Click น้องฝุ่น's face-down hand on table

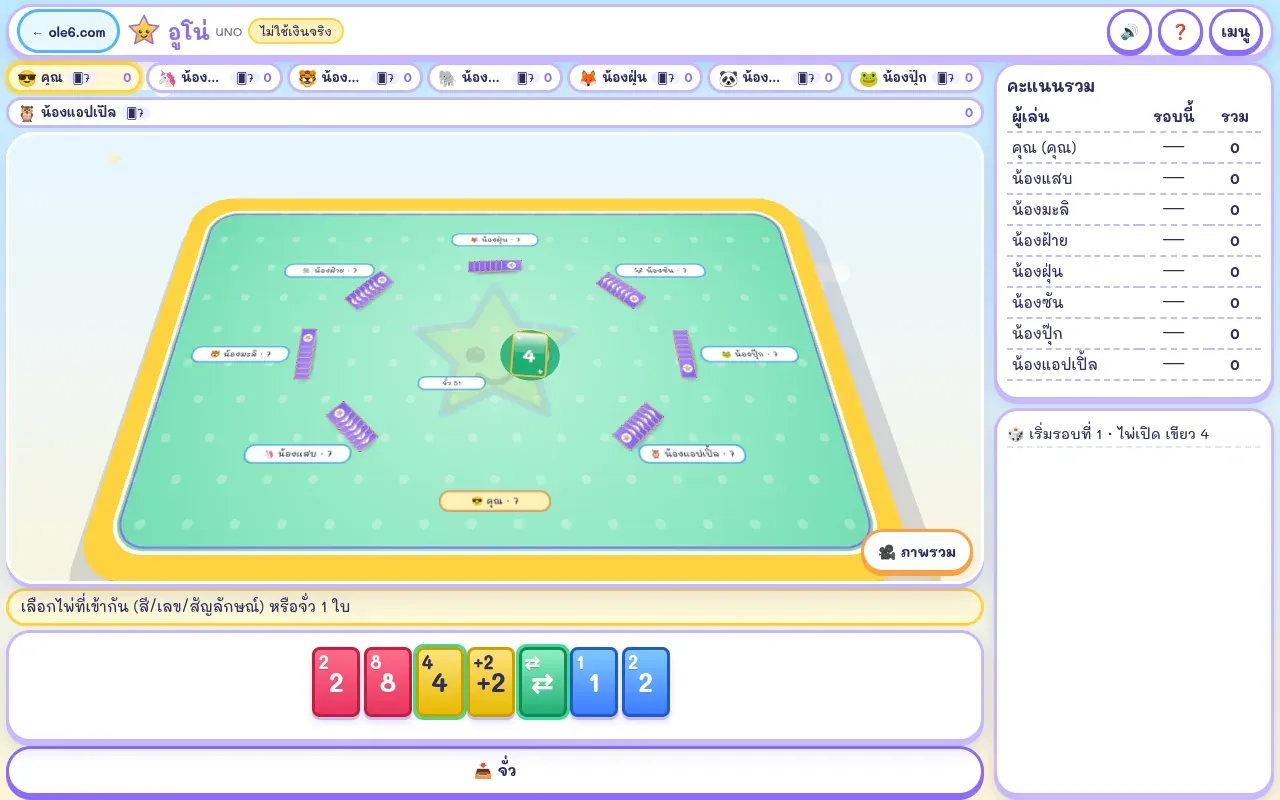point(495,266)
